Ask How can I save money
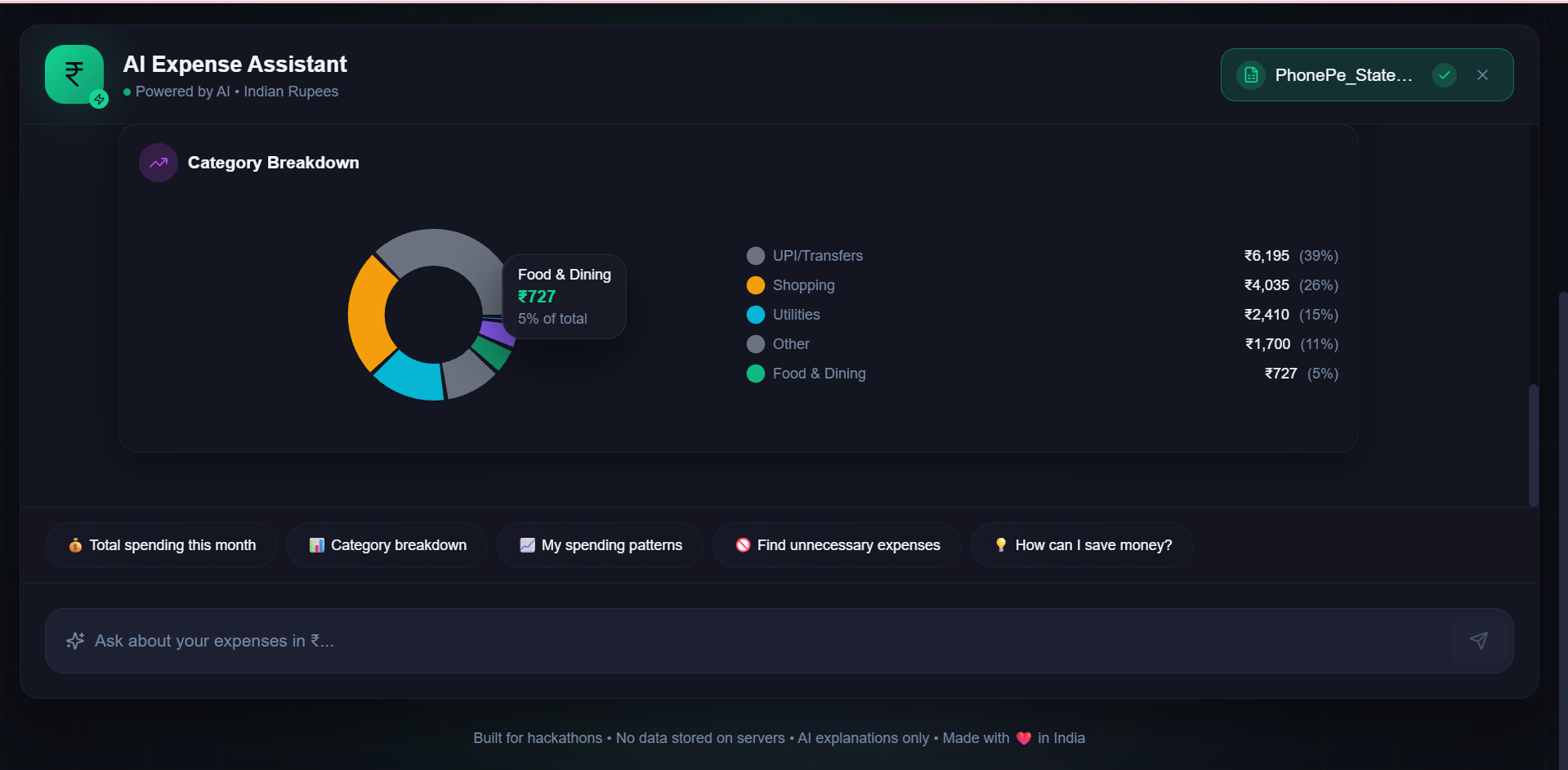 (x=1082, y=545)
